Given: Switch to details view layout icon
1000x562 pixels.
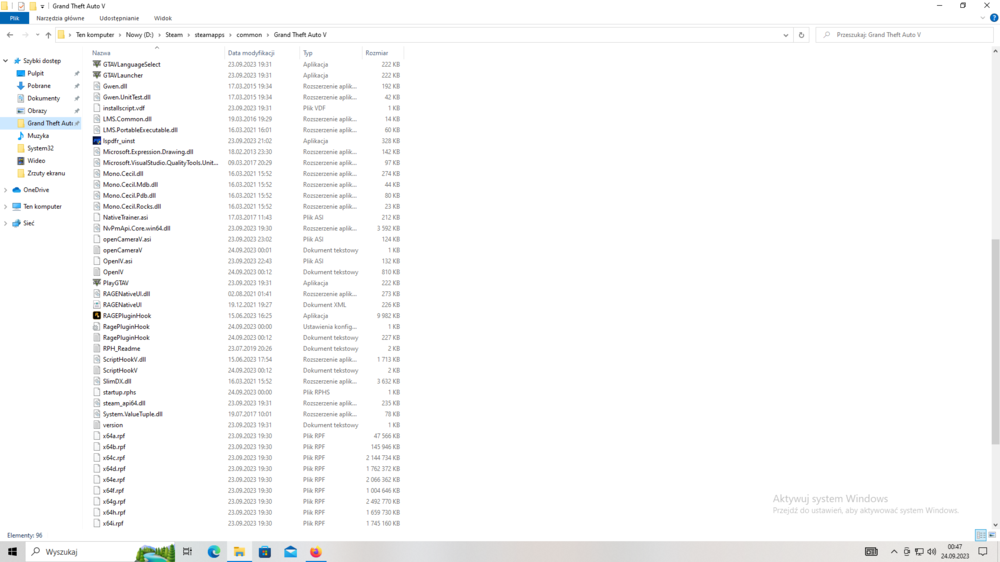Looking at the screenshot, I should (x=981, y=535).
